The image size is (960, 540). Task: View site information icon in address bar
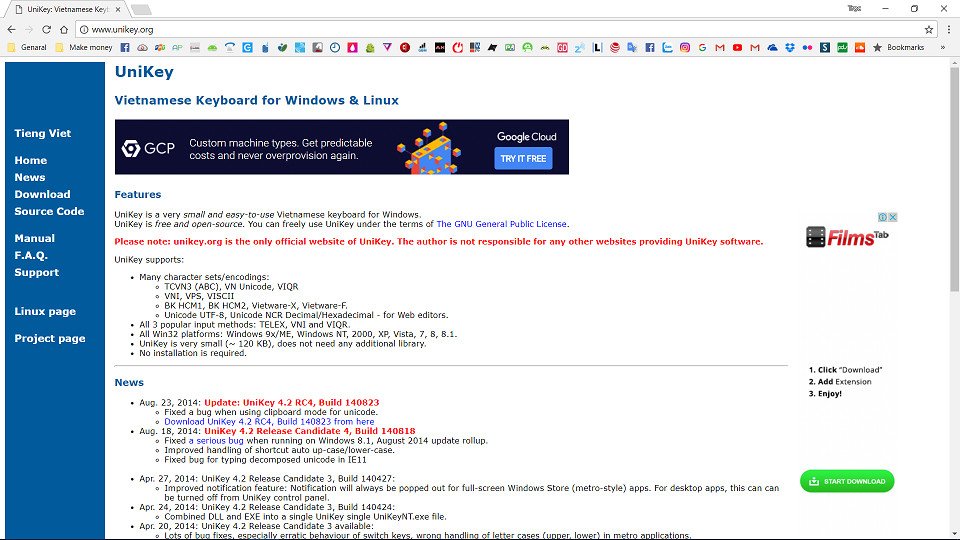(x=84, y=29)
